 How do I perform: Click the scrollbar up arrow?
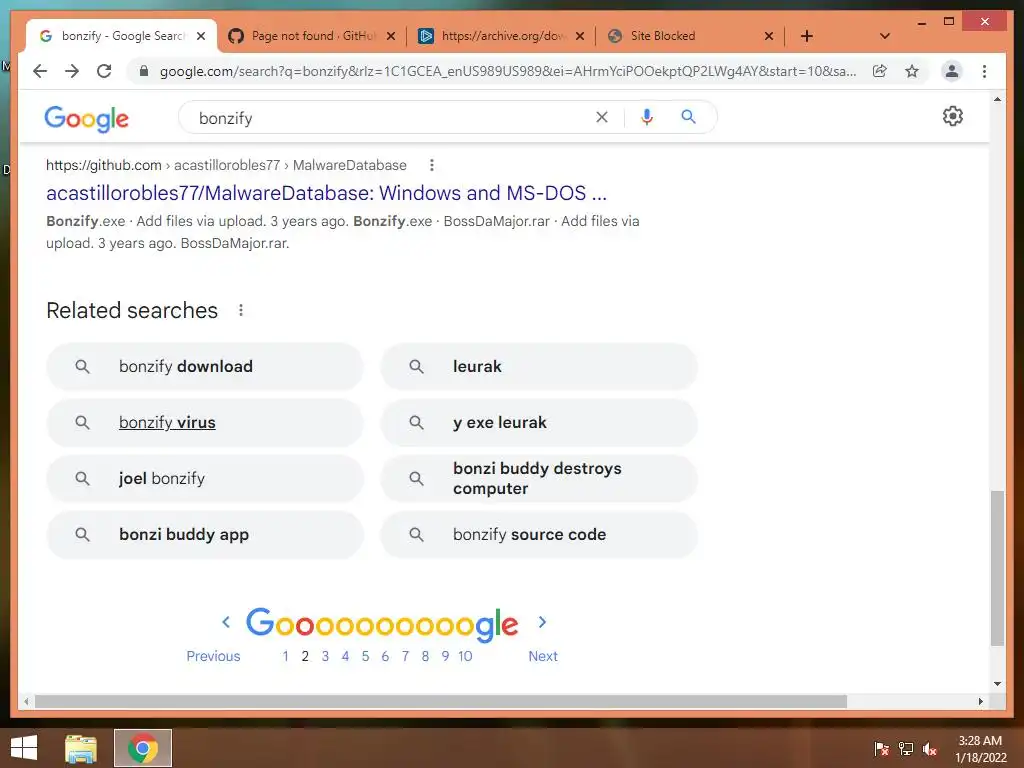[997, 99]
